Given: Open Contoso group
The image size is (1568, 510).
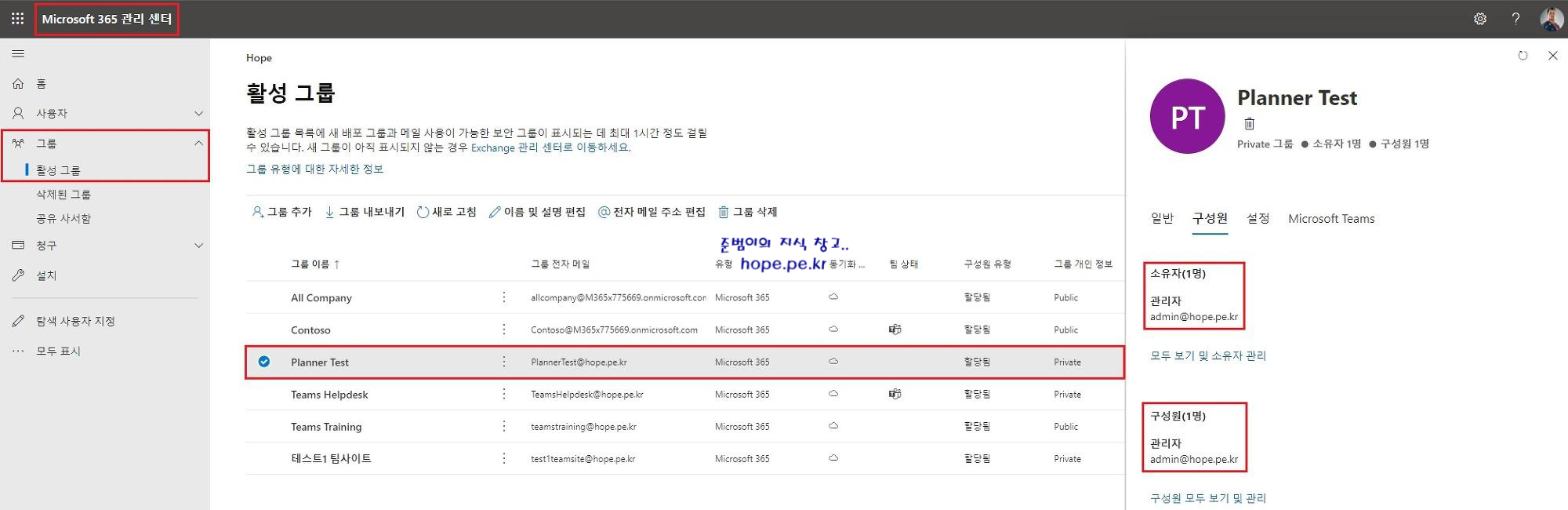Looking at the screenshot, I should [310, 330].
